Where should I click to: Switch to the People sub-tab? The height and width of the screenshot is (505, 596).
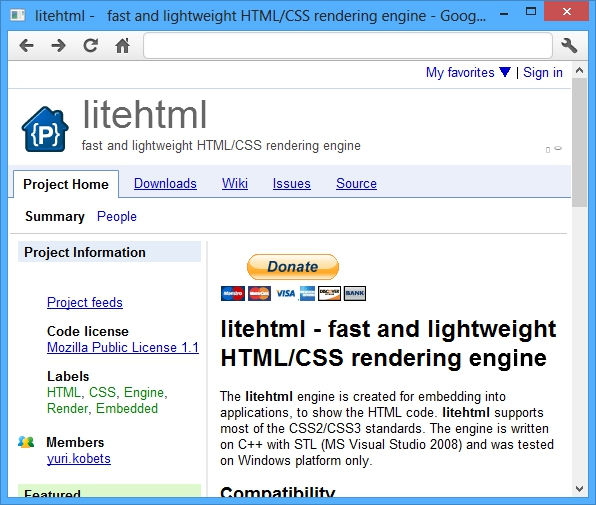(117, 217)
